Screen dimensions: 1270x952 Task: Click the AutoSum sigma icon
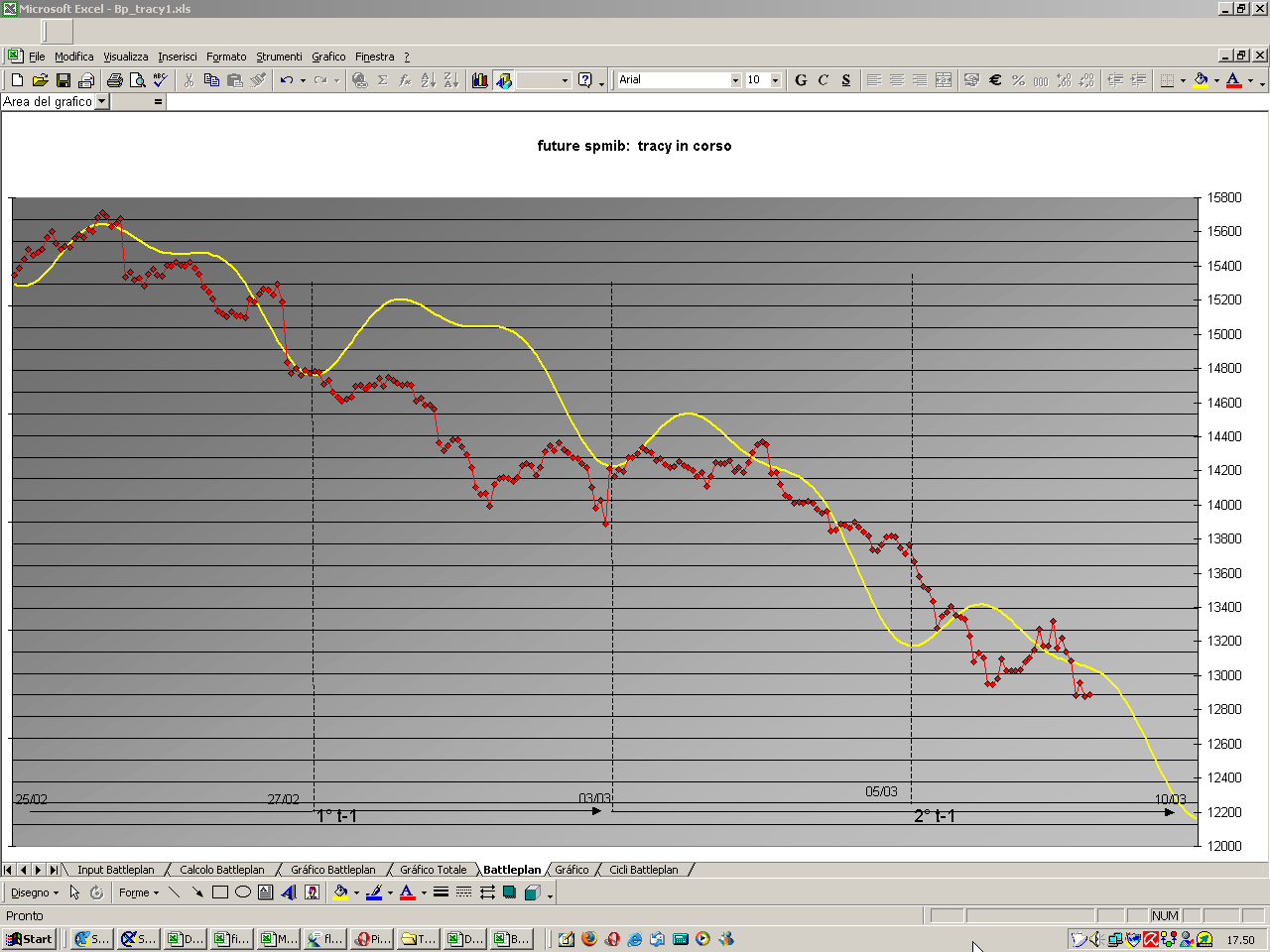(382, 80)
